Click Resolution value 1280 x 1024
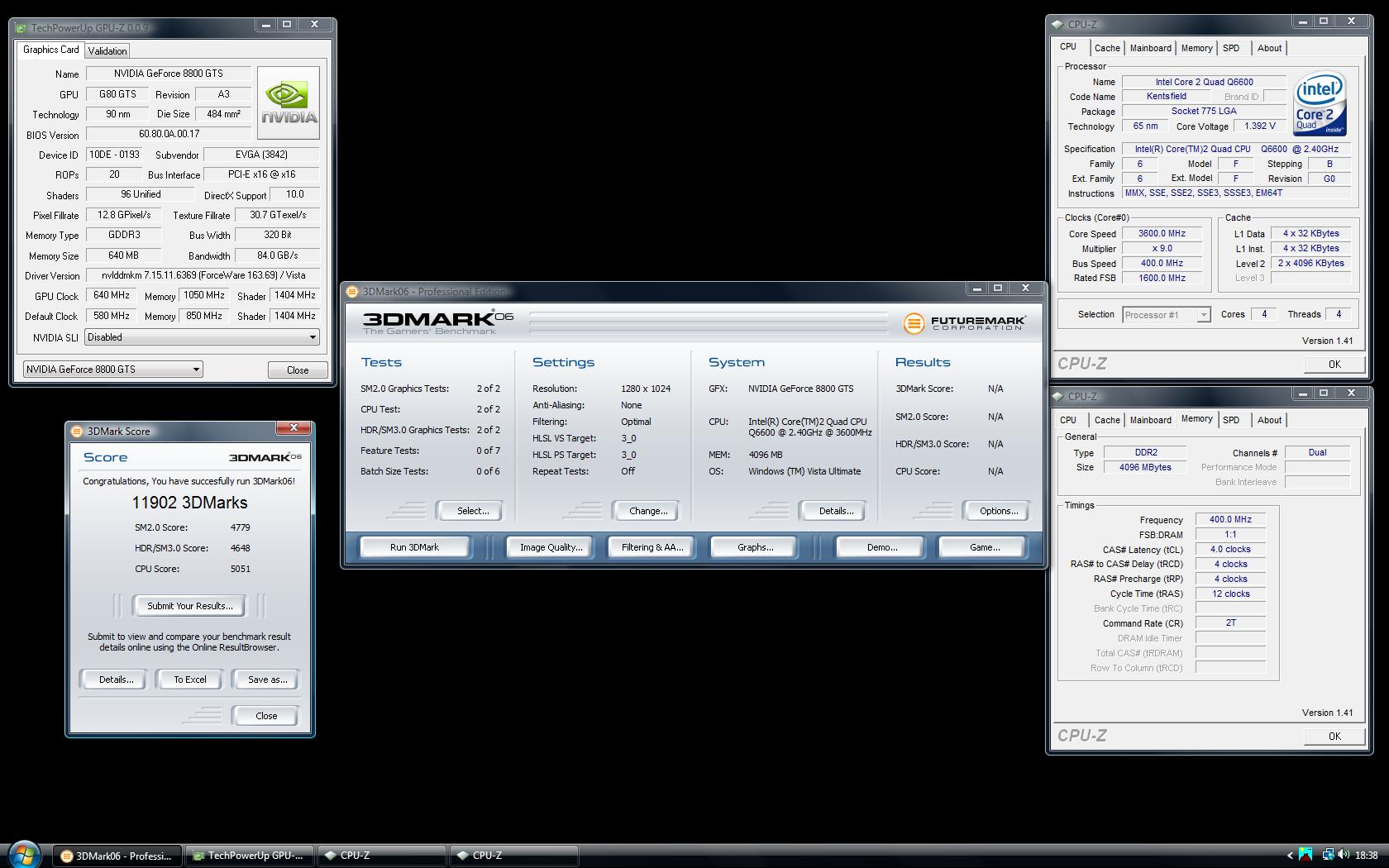The height and width of the screenshot is (868, 1389). pyautogui.click(x=646, y=389)
